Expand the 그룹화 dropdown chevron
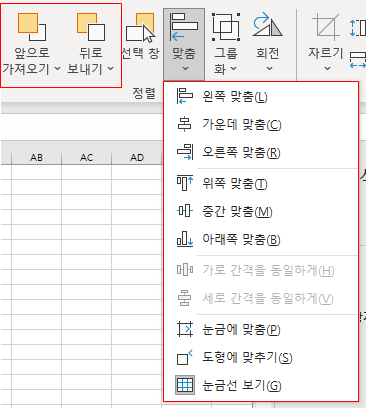 click(x=234, y=69)
